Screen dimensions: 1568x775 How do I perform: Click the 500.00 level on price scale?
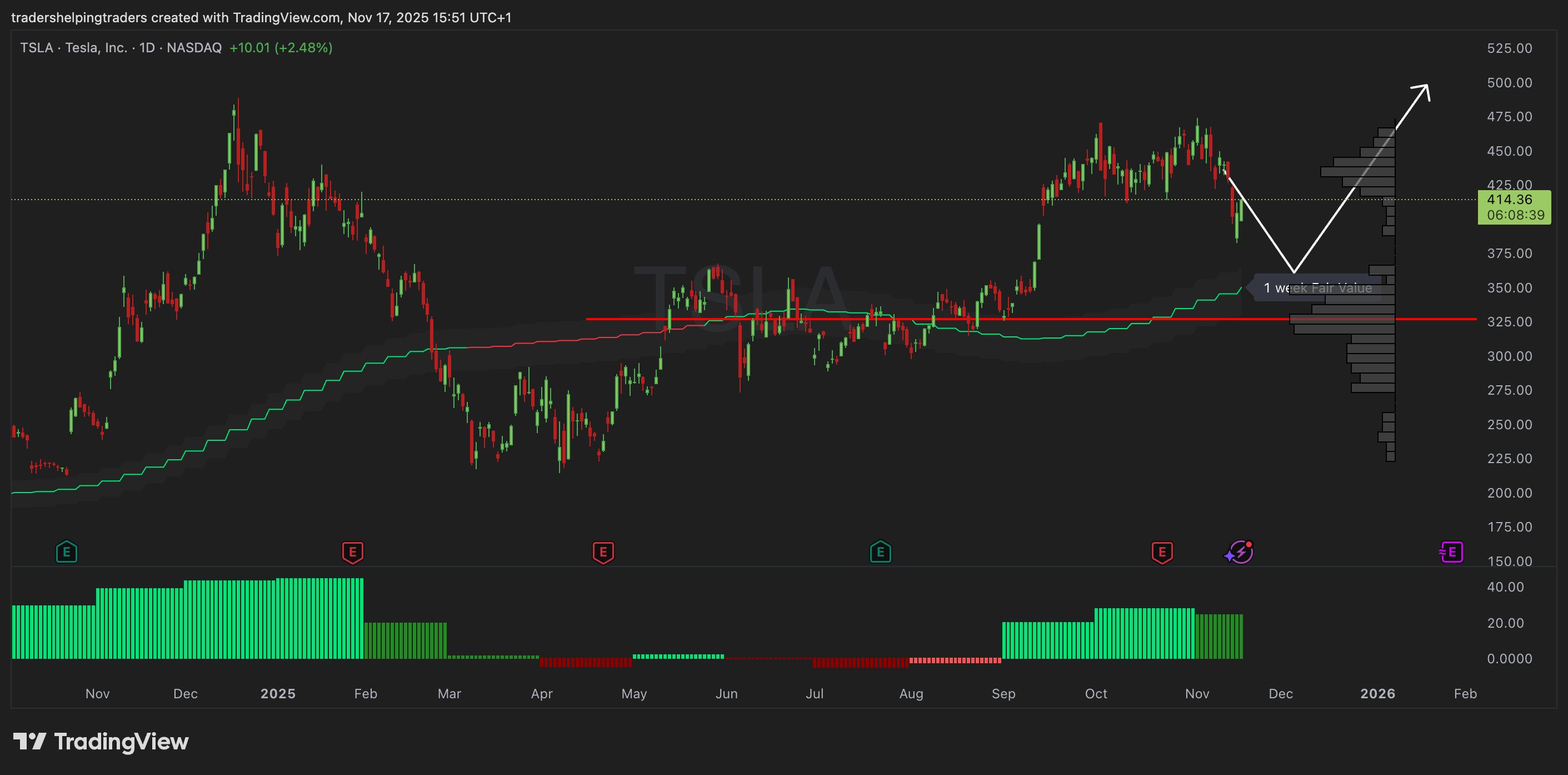1509,82
